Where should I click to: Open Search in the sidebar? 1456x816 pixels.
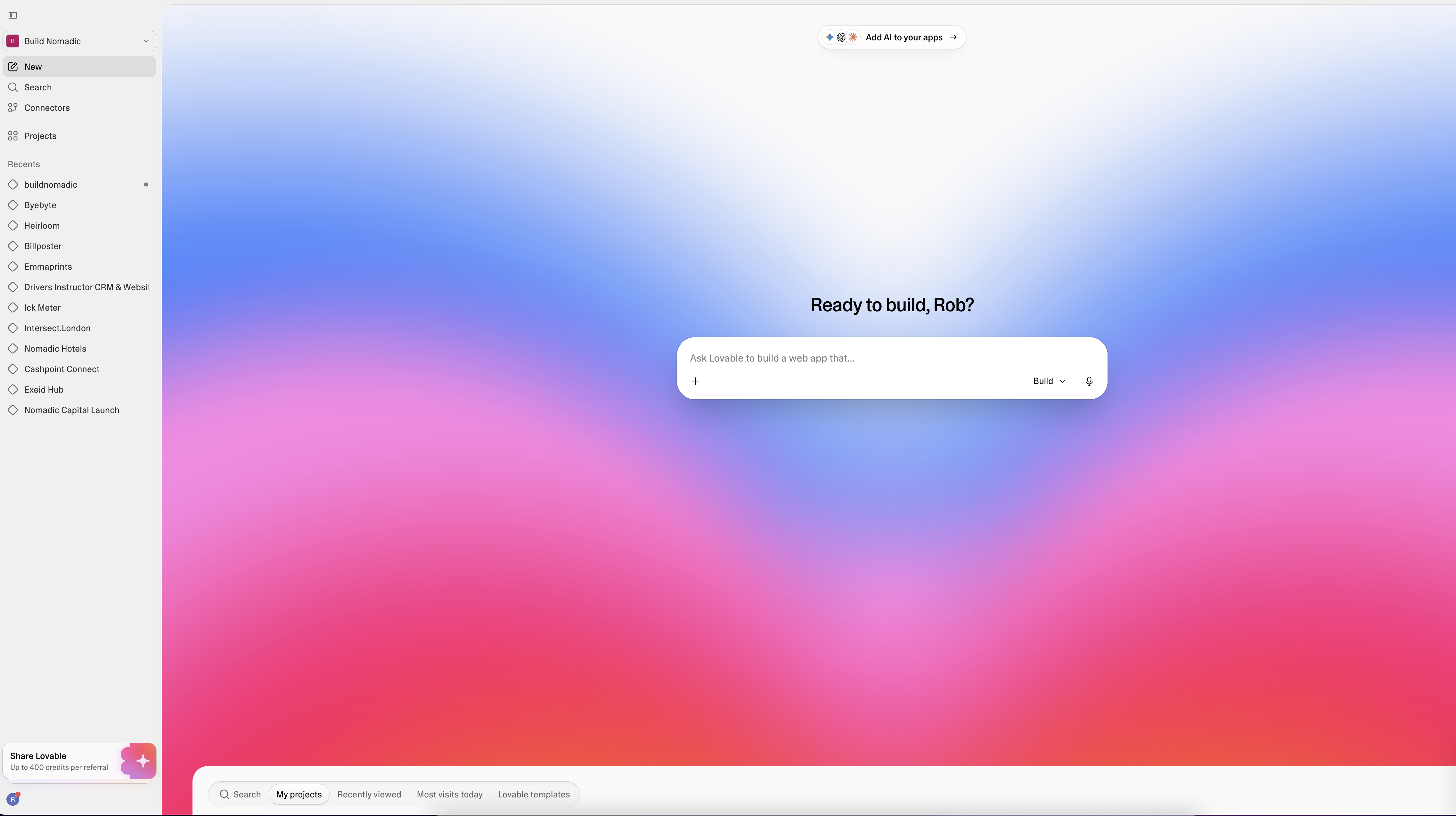[79, 87]
